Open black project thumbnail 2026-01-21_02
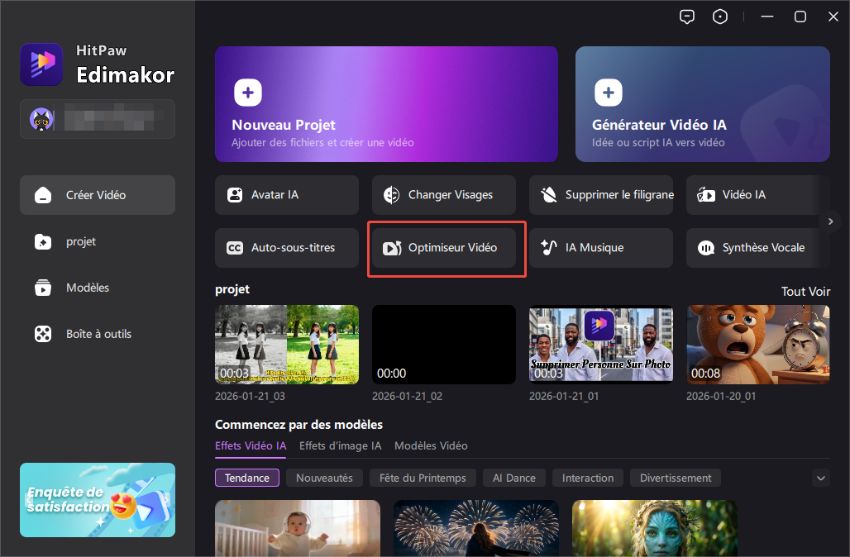 (x=444, y=345)
